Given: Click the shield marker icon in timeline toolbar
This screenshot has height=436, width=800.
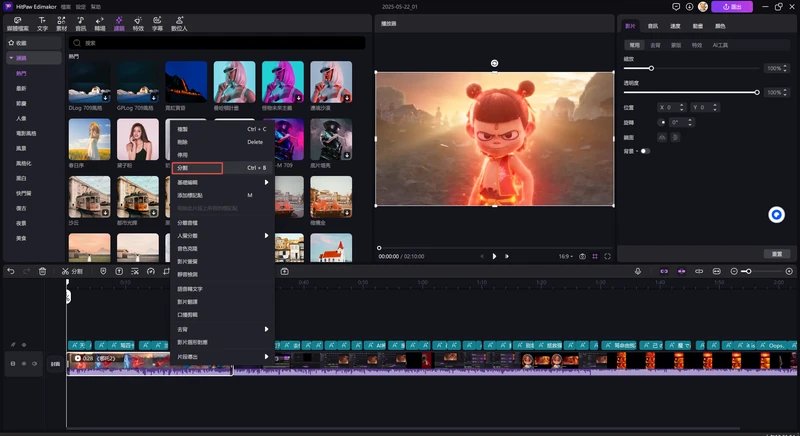Looking at the screenshot, I should [103, 271].
